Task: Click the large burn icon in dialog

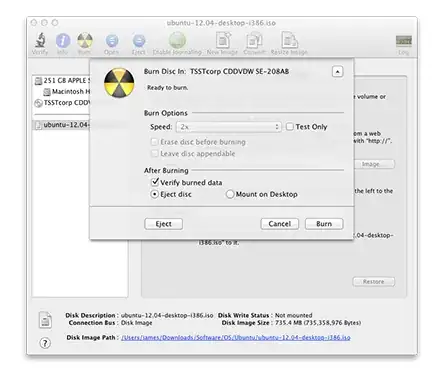Action: 119,83
